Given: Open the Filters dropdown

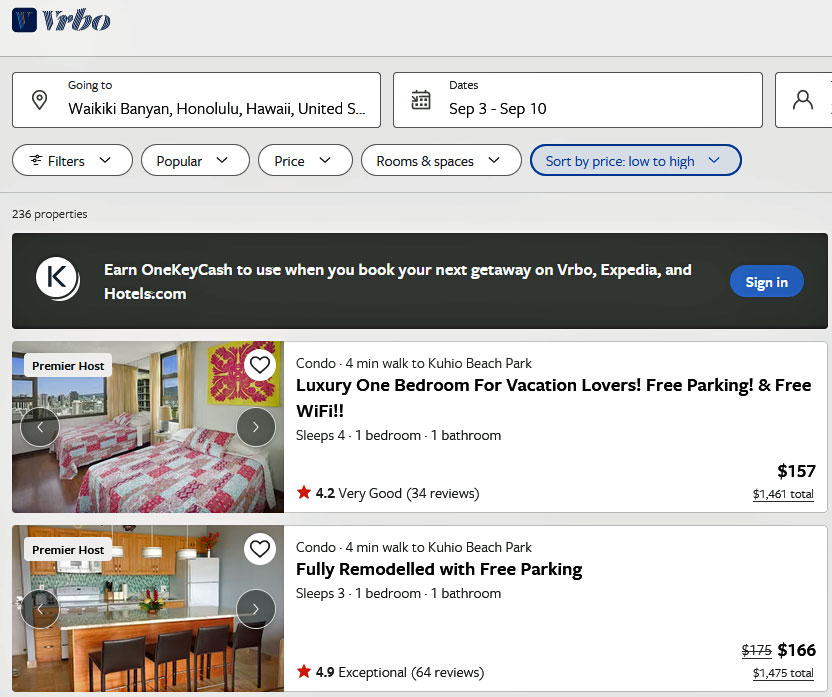Looking at the screenshot, I should [72, 161].
